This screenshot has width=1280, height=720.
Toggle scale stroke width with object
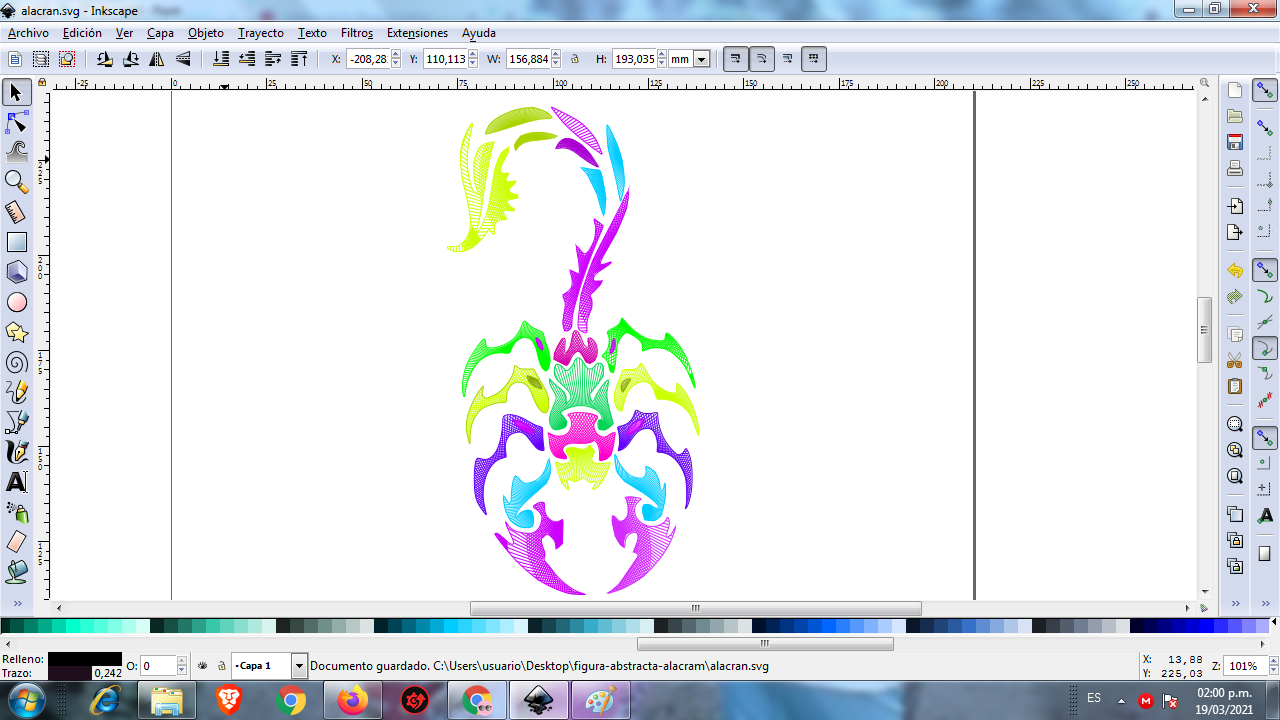pos(735,59)
